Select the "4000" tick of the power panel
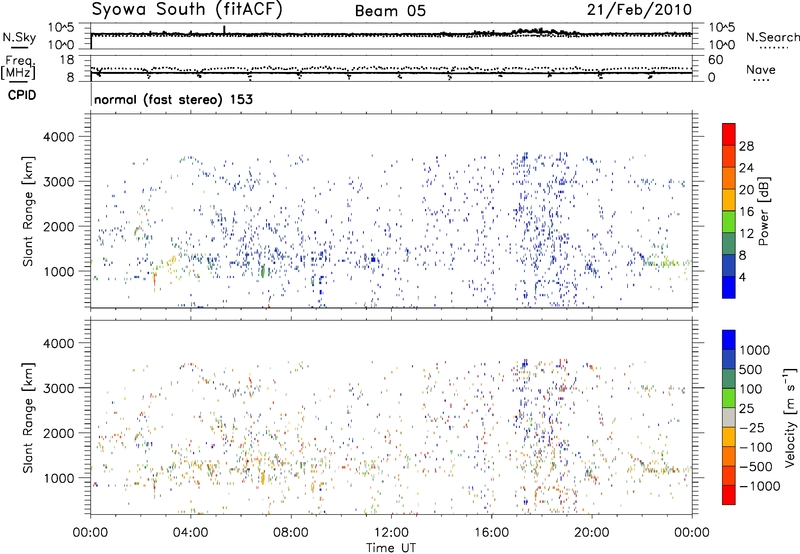 click(58, 137)
